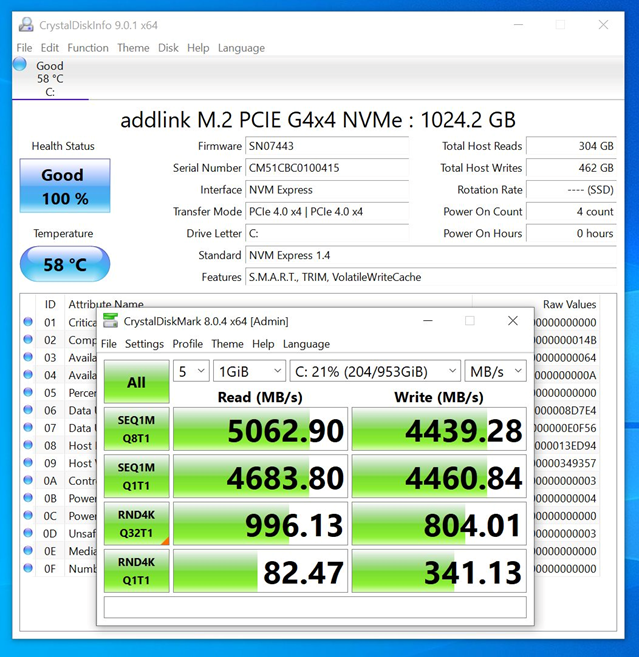Click SEQ1M Q8T1 read result 5062.90
The image size is (639, 657).
click(260, 429)
